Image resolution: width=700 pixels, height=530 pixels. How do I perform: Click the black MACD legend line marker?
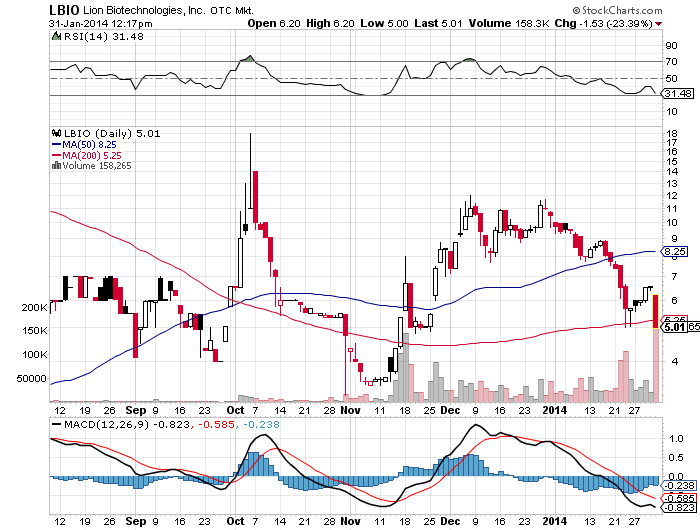pos(57,424)
